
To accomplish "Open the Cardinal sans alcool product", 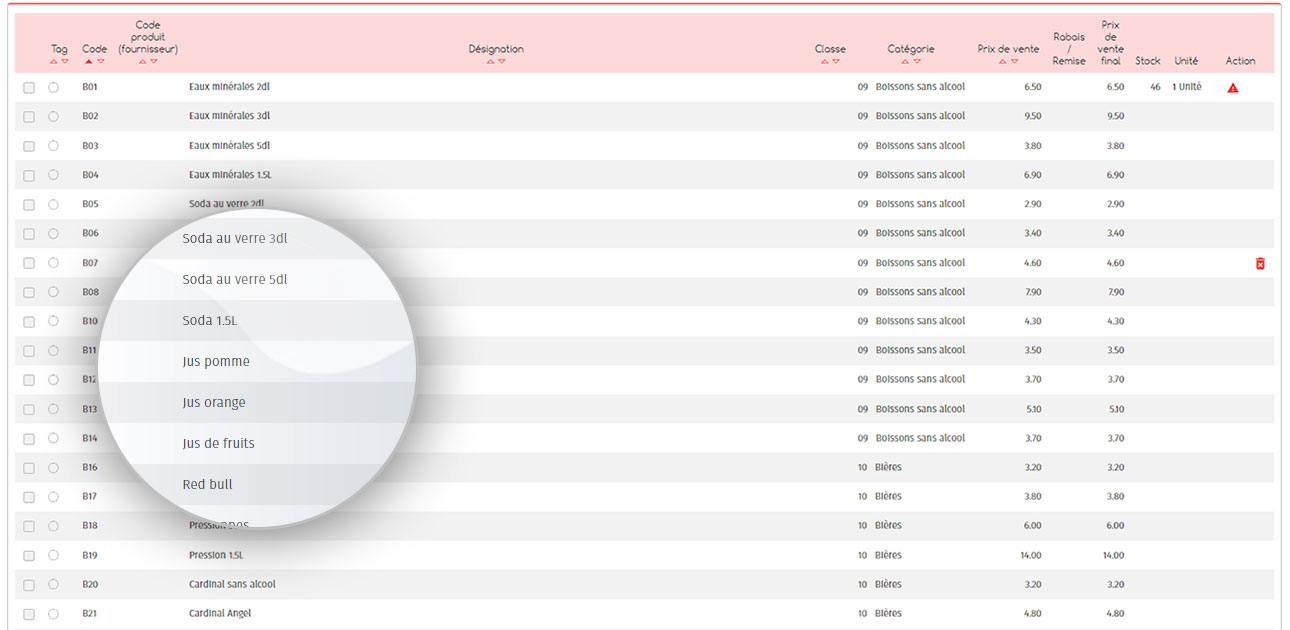I will coord(232,584).
